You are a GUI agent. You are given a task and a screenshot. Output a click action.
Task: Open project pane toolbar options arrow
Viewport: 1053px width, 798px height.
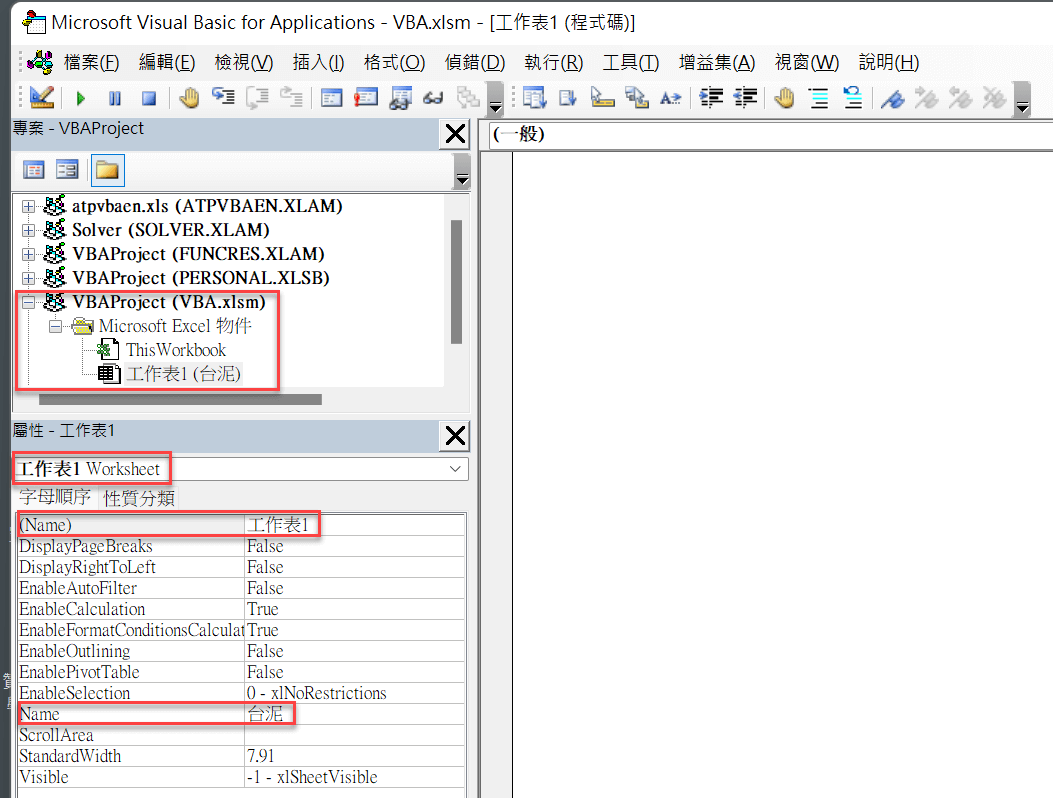point(462,171)
